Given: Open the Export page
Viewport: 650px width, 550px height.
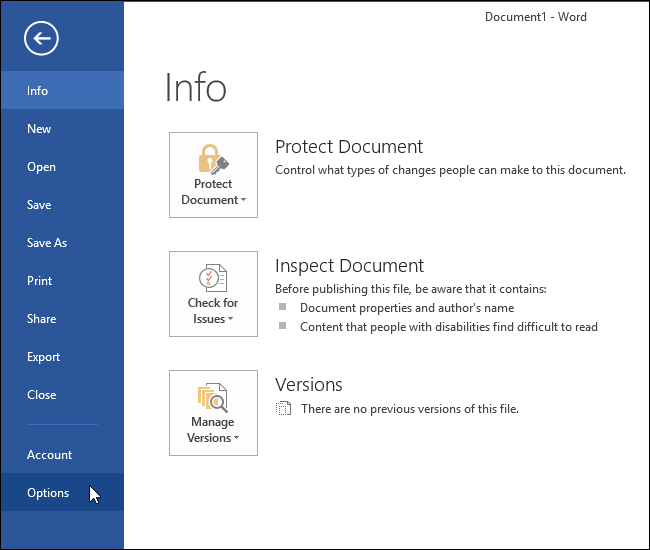Looking at the screenshot, I should 43,357.
